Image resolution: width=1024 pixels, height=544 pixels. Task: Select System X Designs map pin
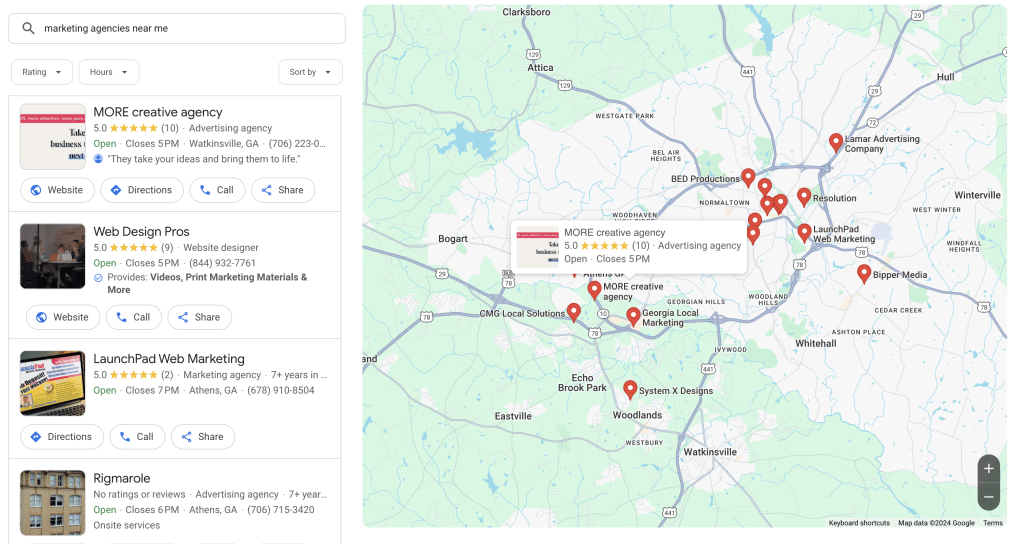630,389
